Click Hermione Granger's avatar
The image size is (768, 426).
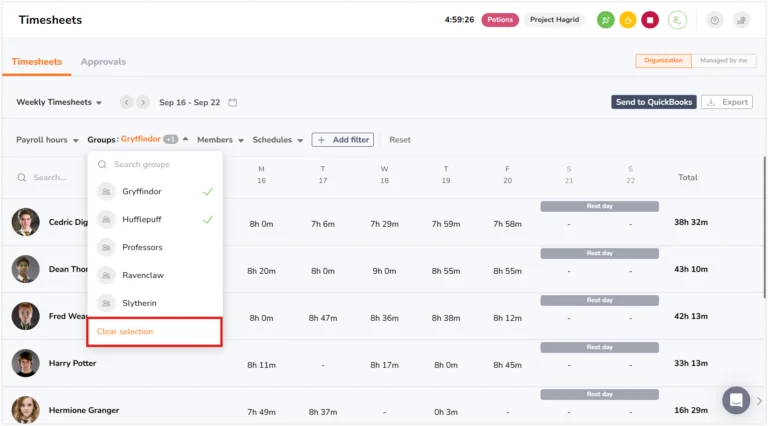[x=25, y=410]
